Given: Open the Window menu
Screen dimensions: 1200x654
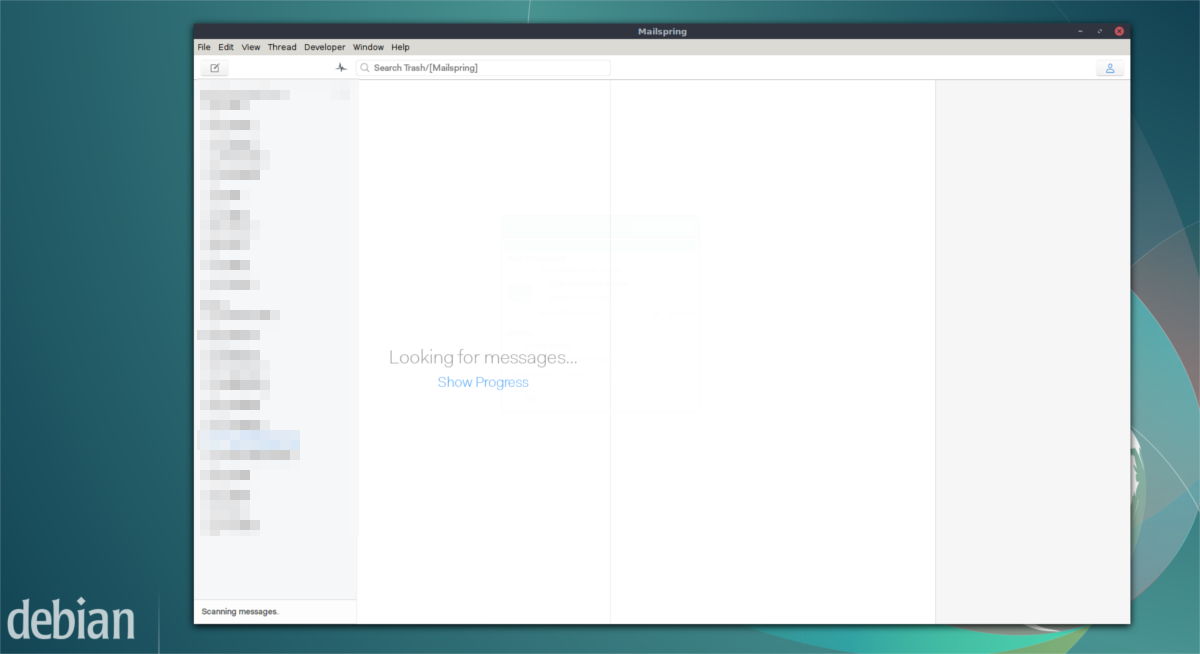Looking at the screenshot, I should [x=368, y=47].
